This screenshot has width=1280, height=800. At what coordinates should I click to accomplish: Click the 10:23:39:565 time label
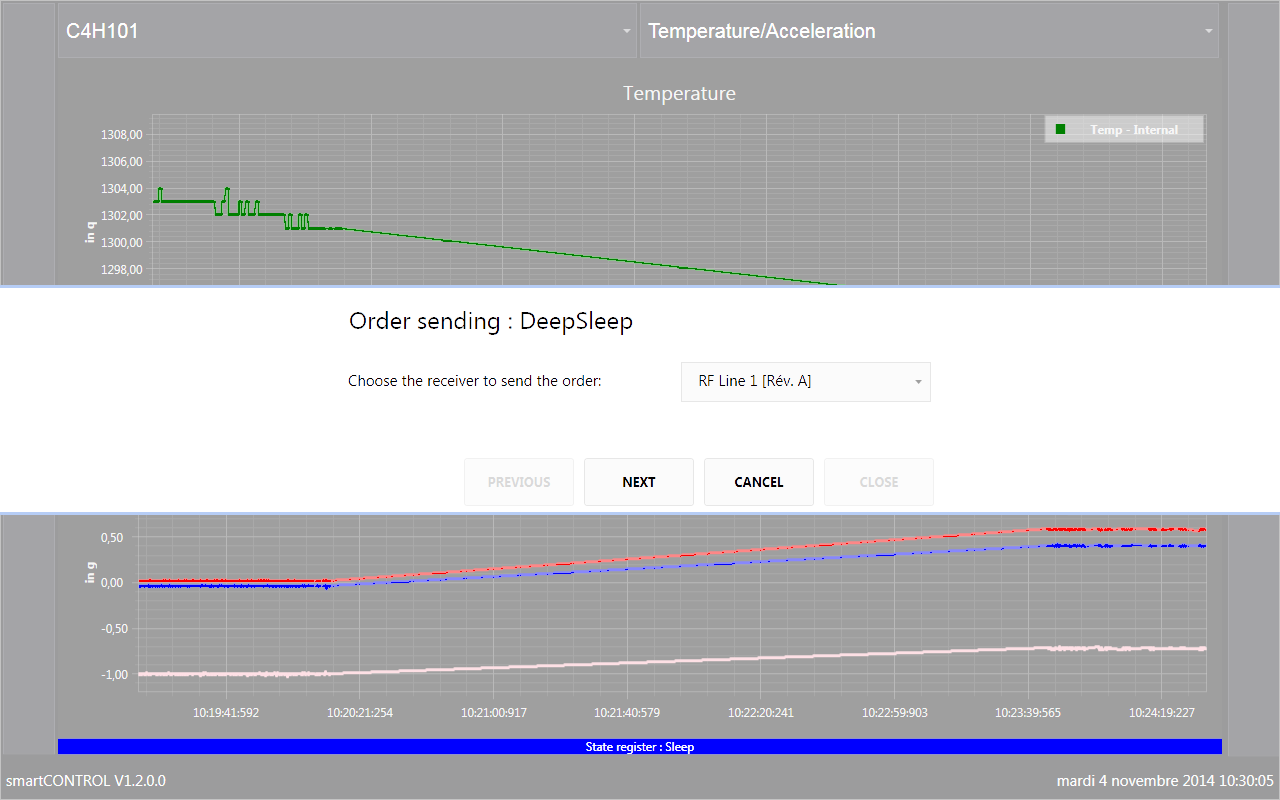(x=1028, y=713)
